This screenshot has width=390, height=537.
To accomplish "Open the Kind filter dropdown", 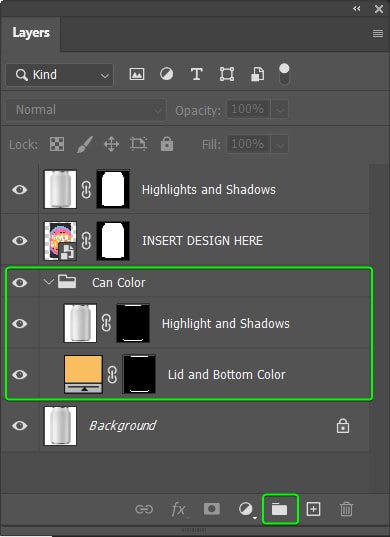I will (59, 75).
